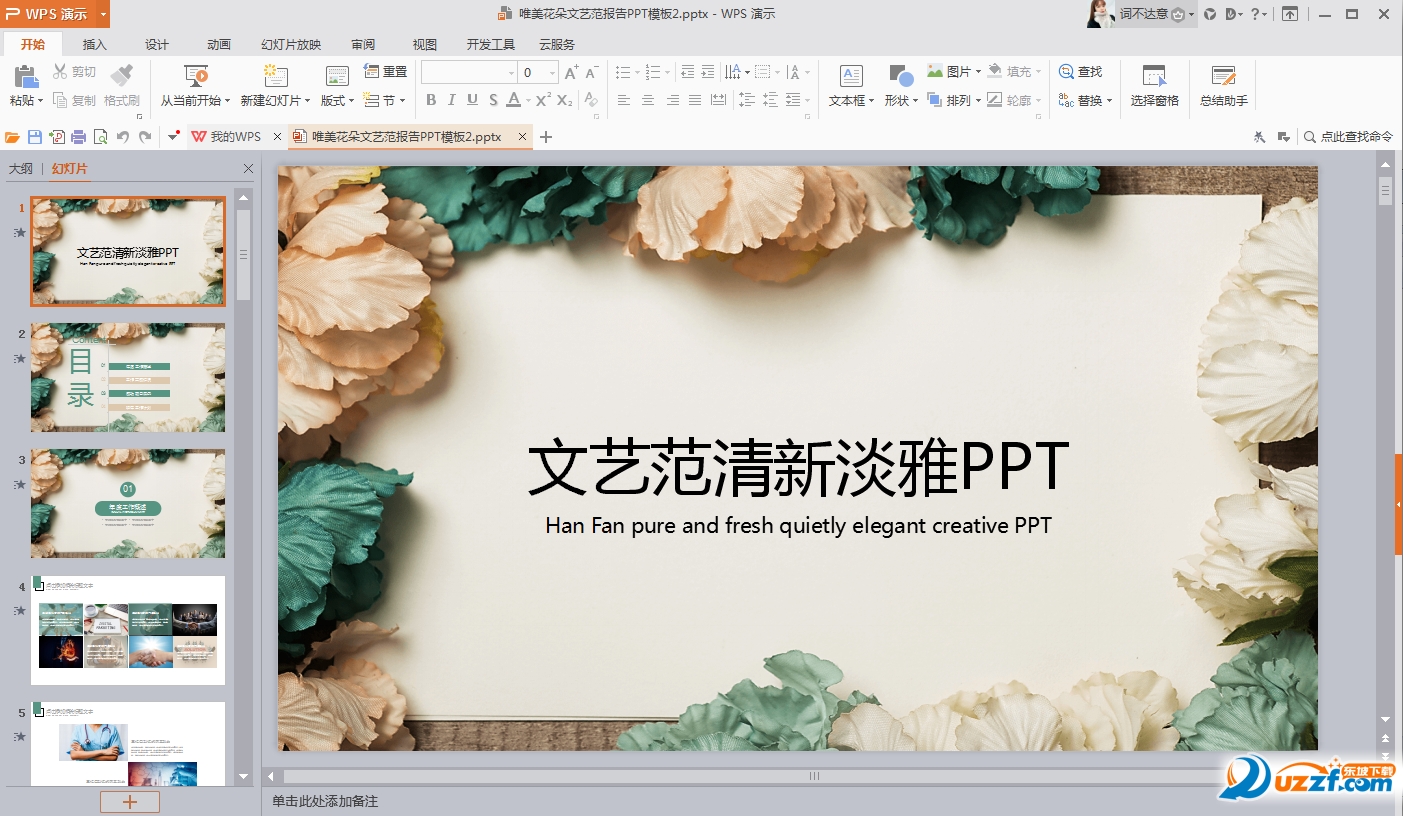Click the Print icon in quick toolbar
The image size is (1403, 816).
[78, 137]
